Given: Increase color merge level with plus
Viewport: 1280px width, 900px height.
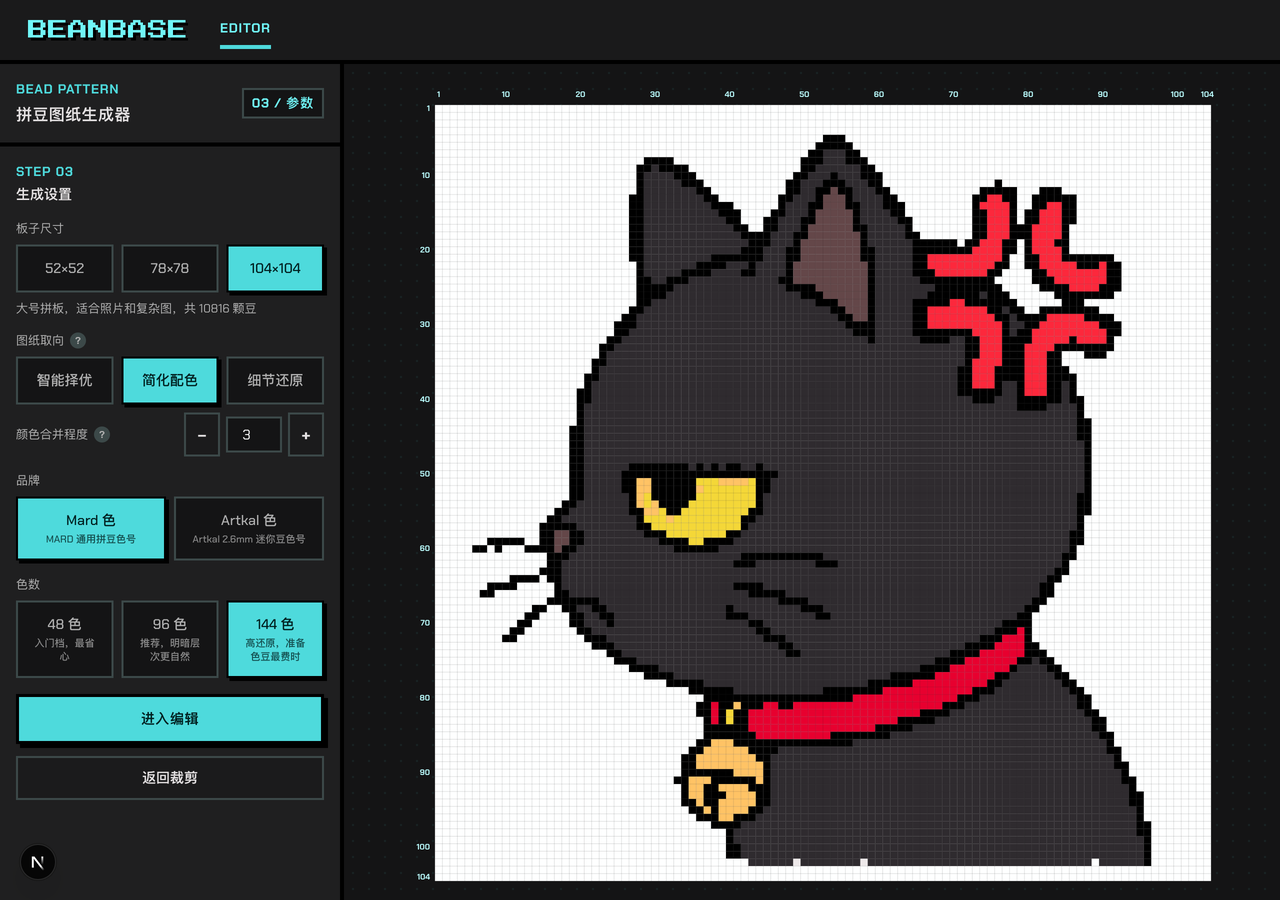Looking at the screenshot, I should [x=306, y=435].
